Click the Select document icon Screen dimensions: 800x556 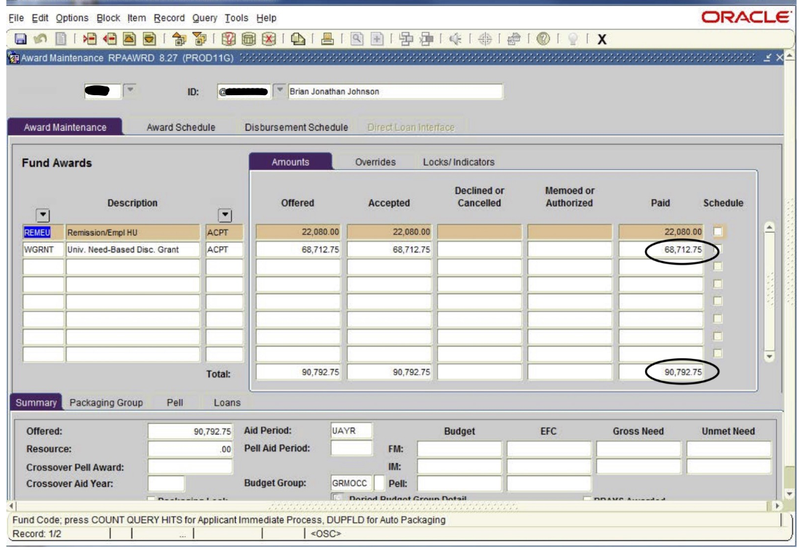[x=61, y=39]
